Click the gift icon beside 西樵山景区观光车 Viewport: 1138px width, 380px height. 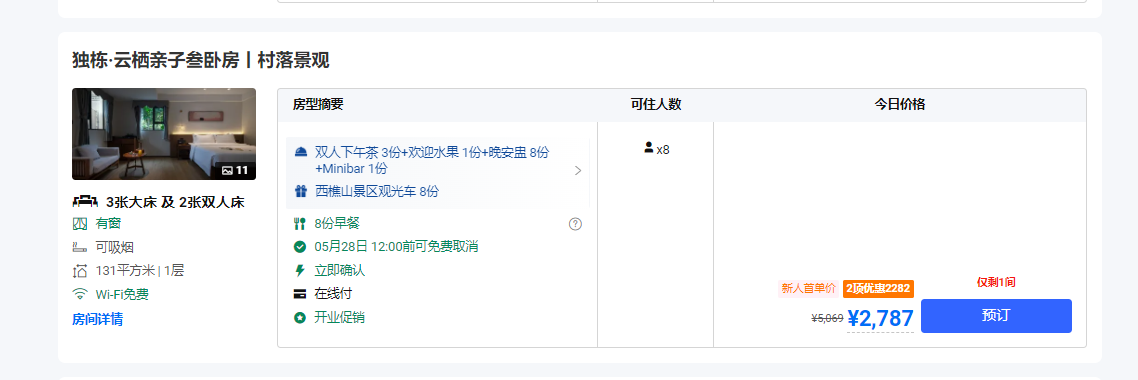300,191
